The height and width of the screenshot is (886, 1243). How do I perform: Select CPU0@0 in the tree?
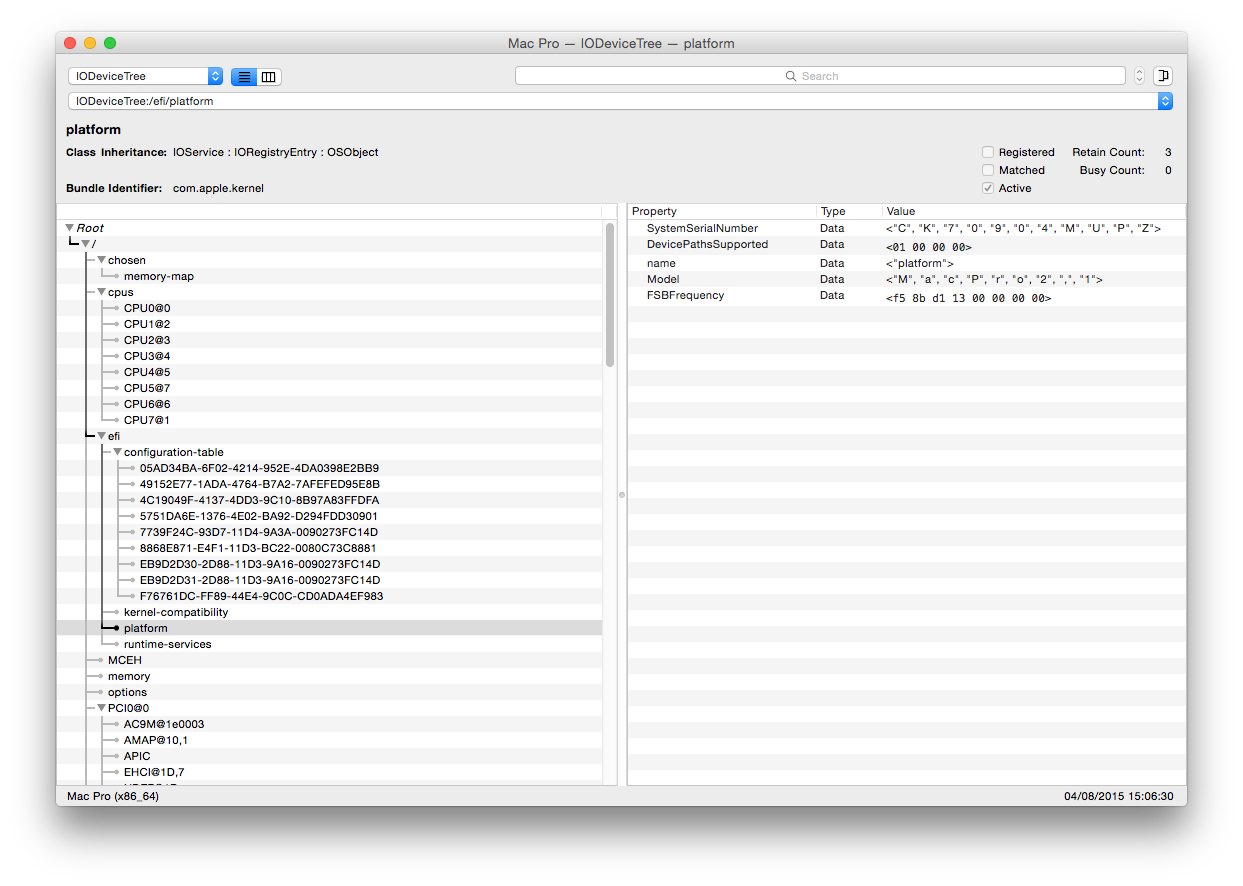[147, 308]
